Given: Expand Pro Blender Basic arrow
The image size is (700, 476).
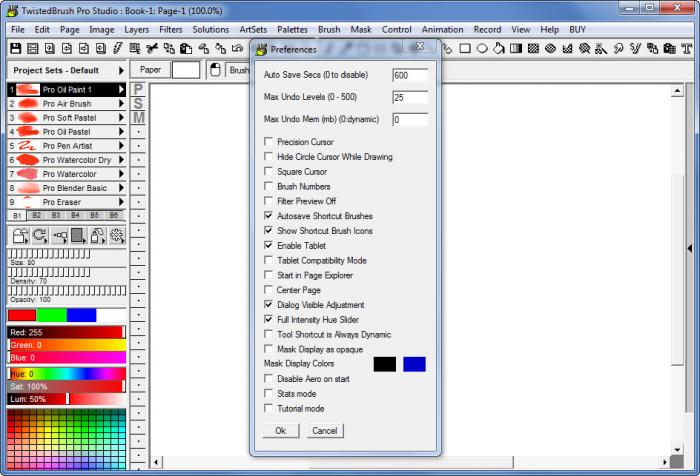Looking at the screenshot, I should click(121, 188).
